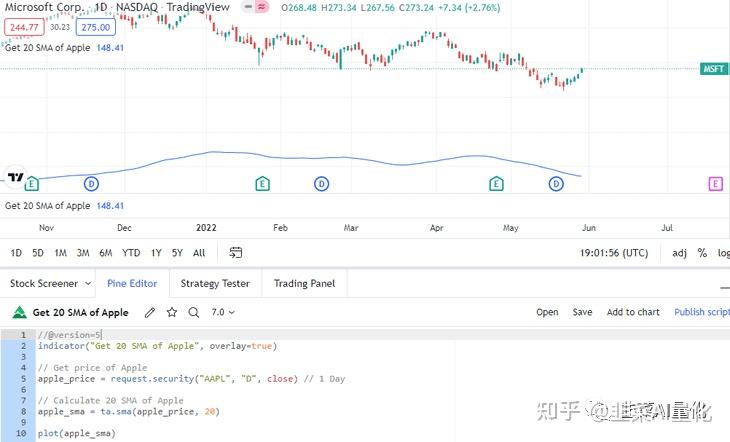Click the script title Get 20 SMA of Apple
Viewport: 730px width, 442px height.
coord(81,313)
